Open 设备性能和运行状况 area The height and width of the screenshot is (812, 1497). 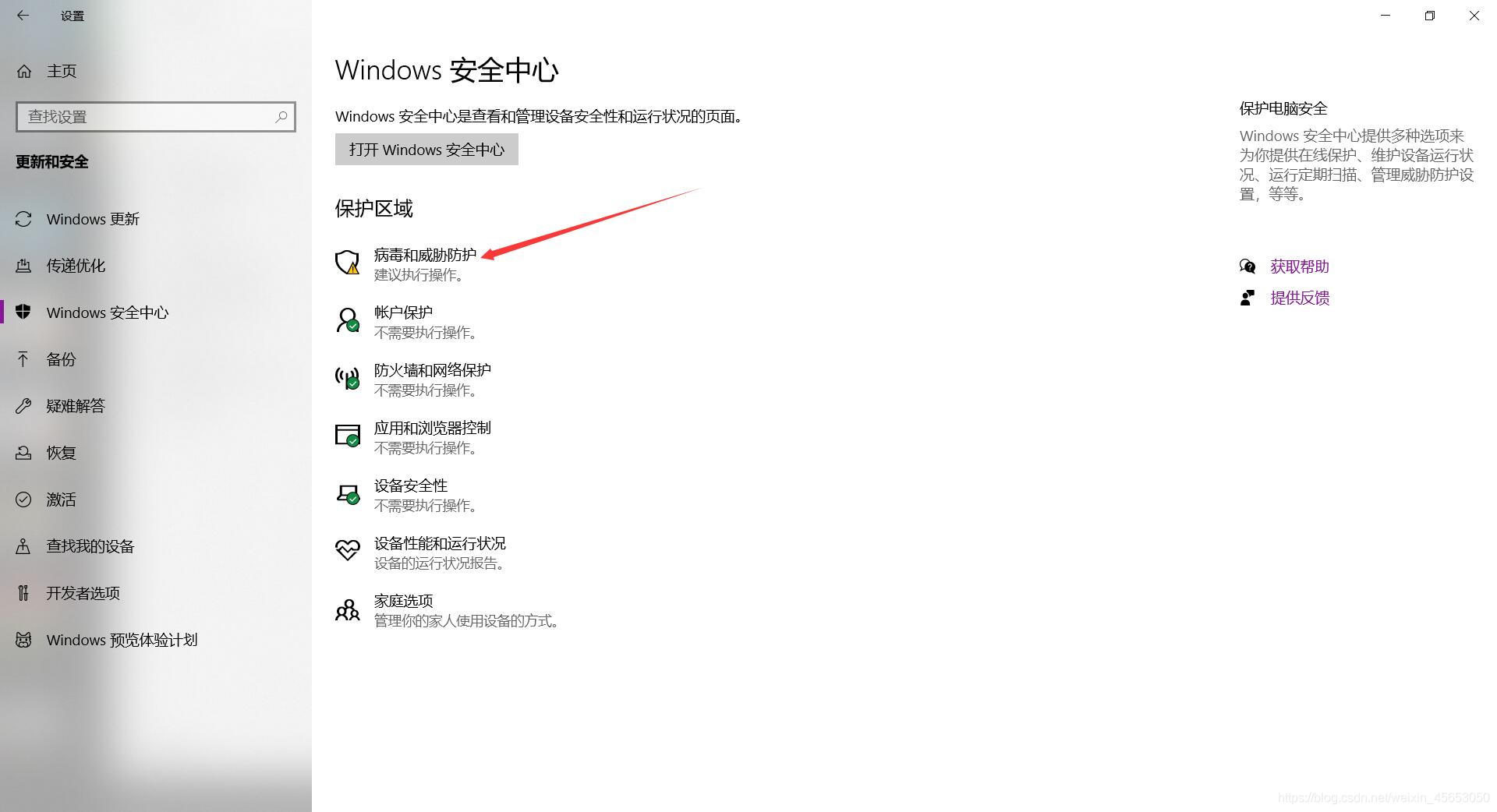pyautogui.click(x=440, y=543)
